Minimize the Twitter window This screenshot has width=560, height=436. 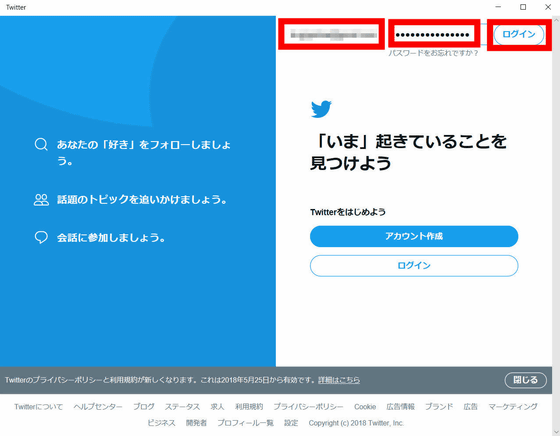[498, 7]
